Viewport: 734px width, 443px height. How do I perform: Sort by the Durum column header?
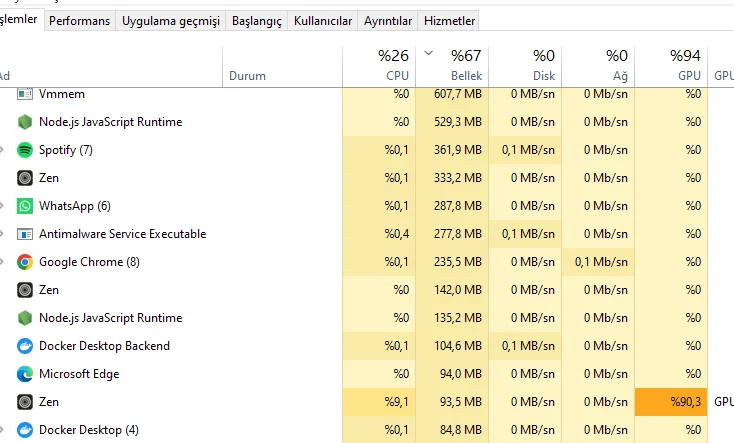283,66
